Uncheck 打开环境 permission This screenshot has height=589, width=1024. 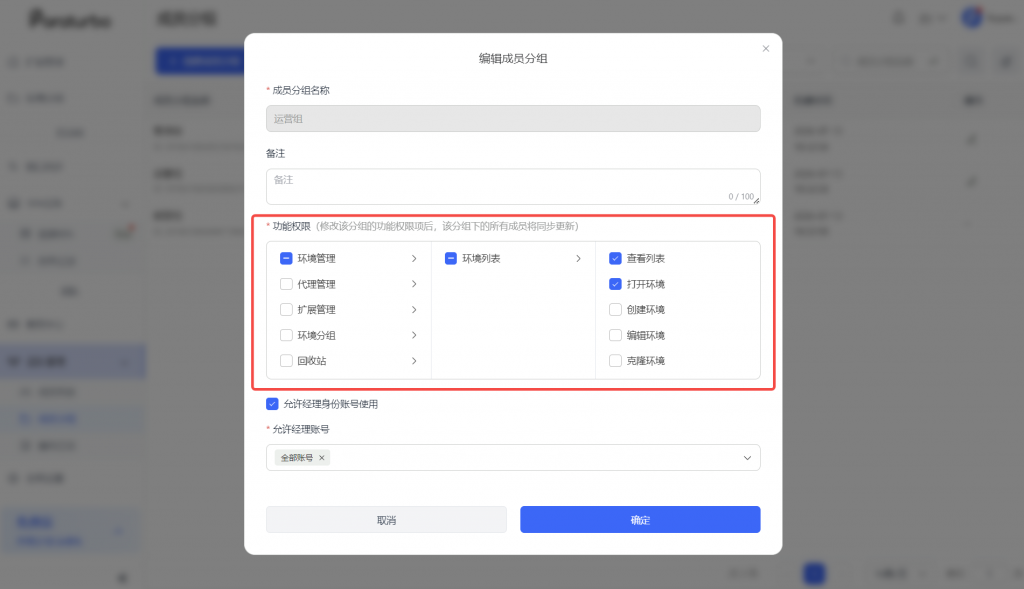[615, 284]
